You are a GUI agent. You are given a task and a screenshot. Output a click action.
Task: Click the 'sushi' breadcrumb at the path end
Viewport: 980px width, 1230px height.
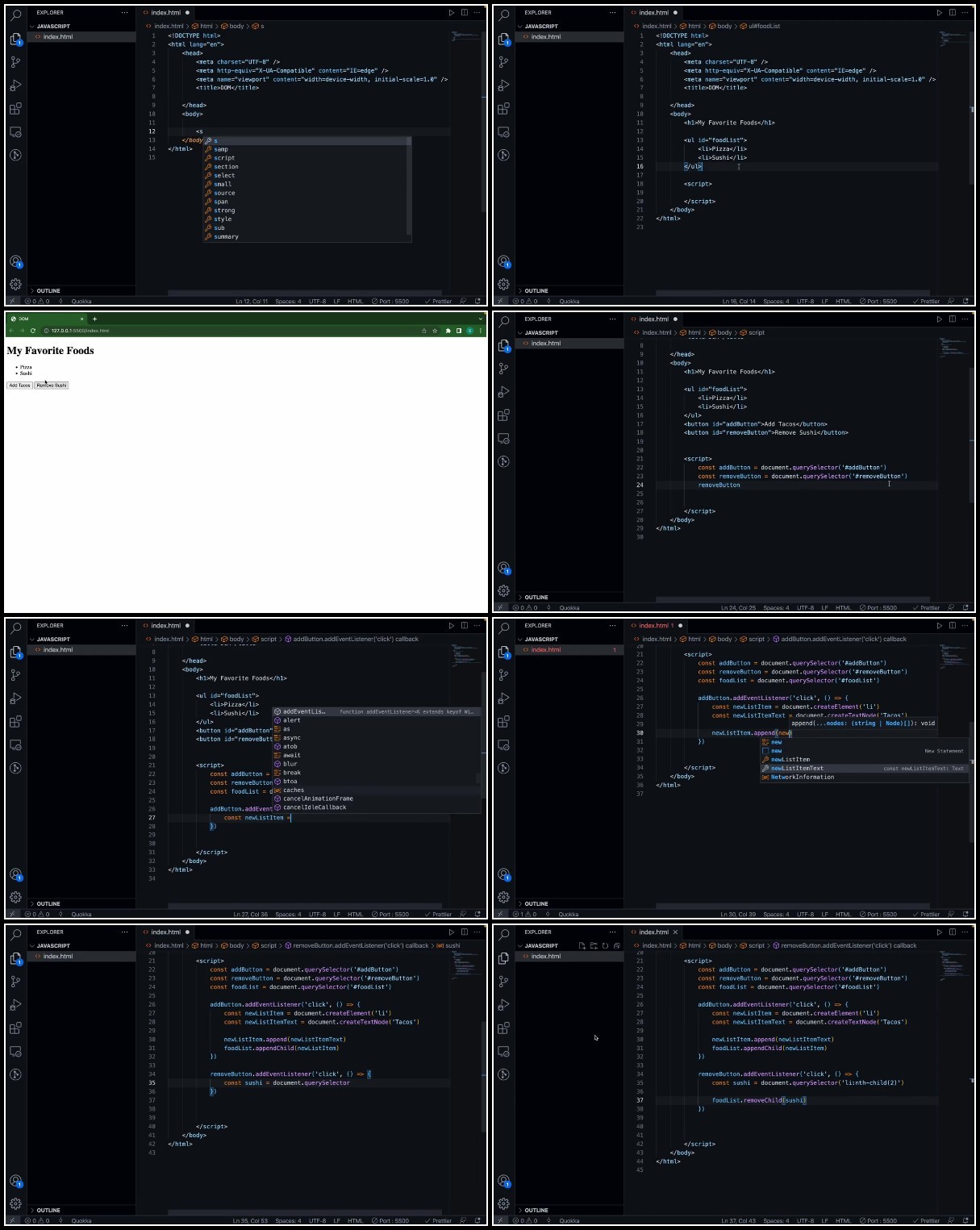pos(450,945)
